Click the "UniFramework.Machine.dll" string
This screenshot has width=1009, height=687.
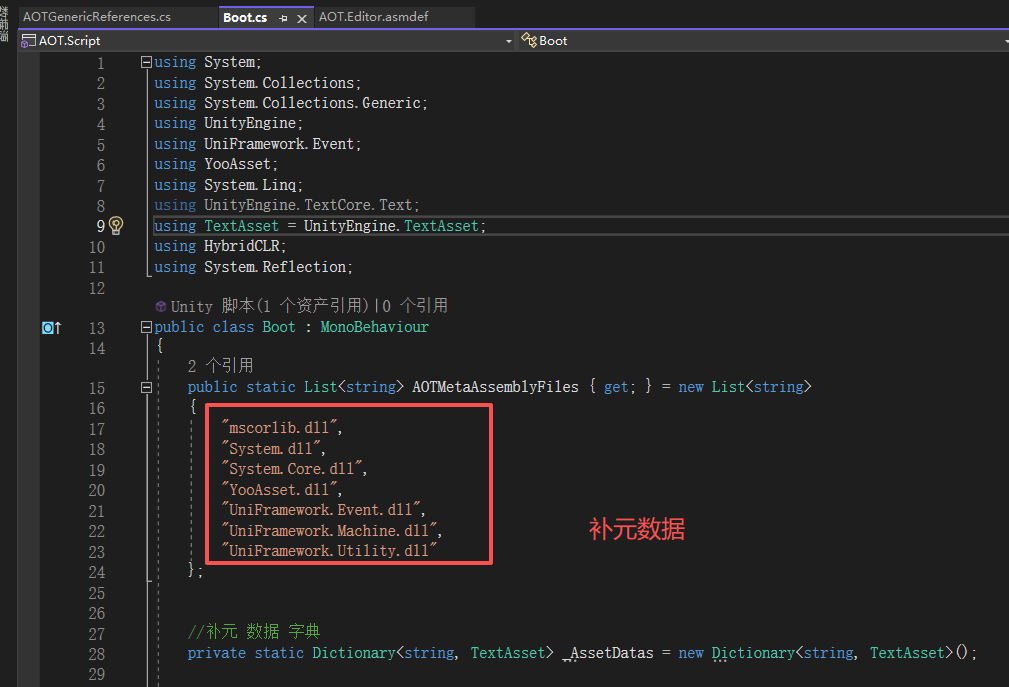pos(329,530)
